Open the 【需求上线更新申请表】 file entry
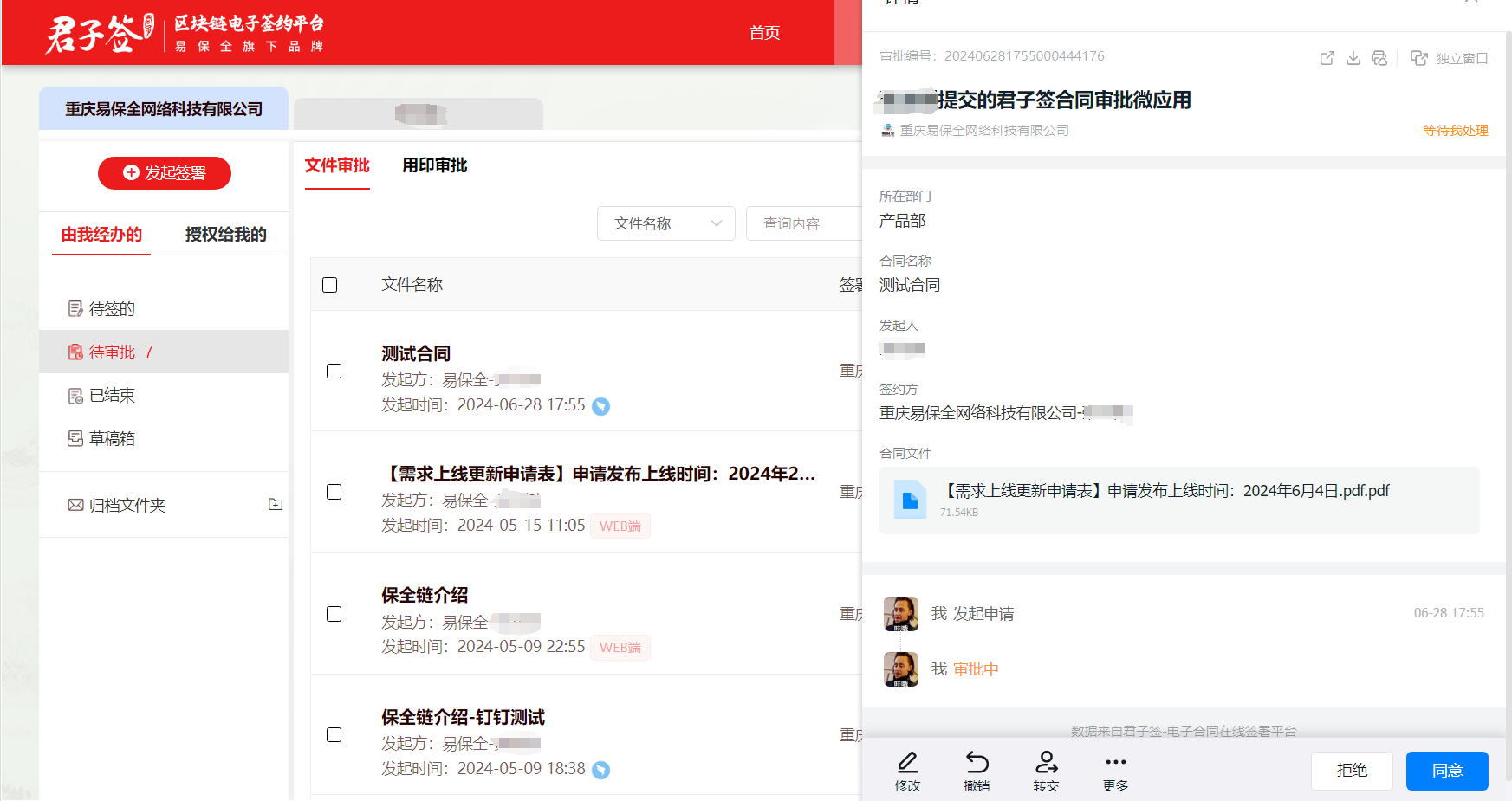The height and width of the screenshot is (801, 1512). tap(598, 474)
